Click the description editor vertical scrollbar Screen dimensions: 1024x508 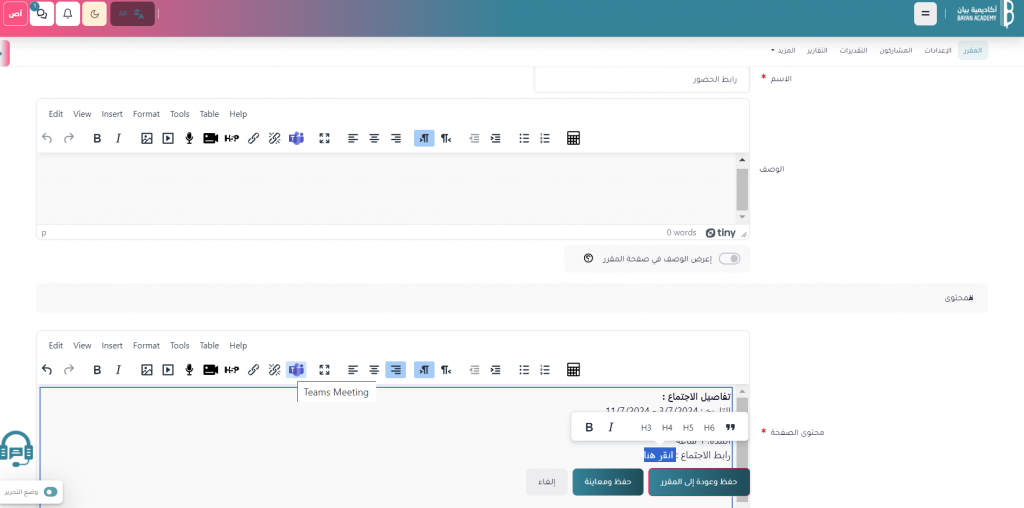pos(742,190)
